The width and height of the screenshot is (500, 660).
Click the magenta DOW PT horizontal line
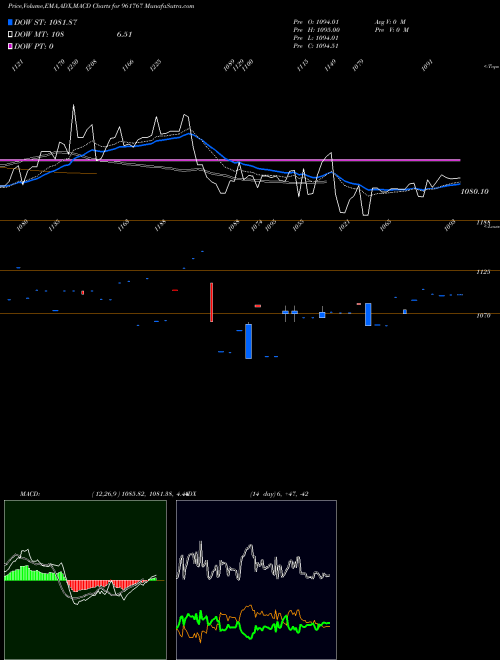click(230, 160)
